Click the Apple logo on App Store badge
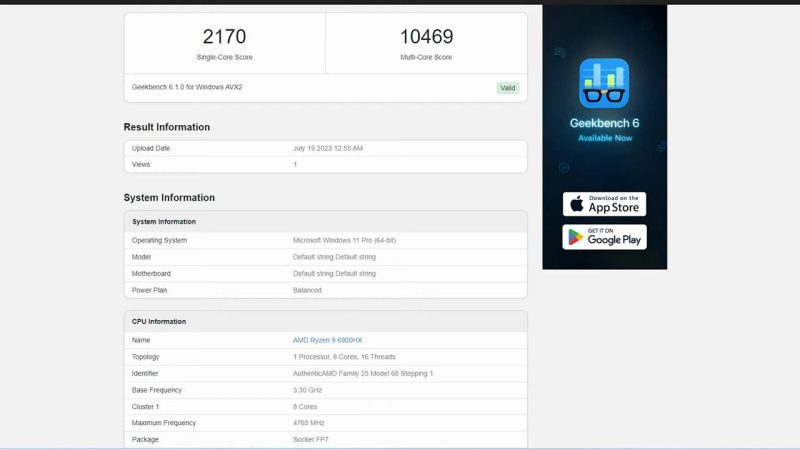The height and width of the screenshot is (450, 800). (x=576, y=204)
